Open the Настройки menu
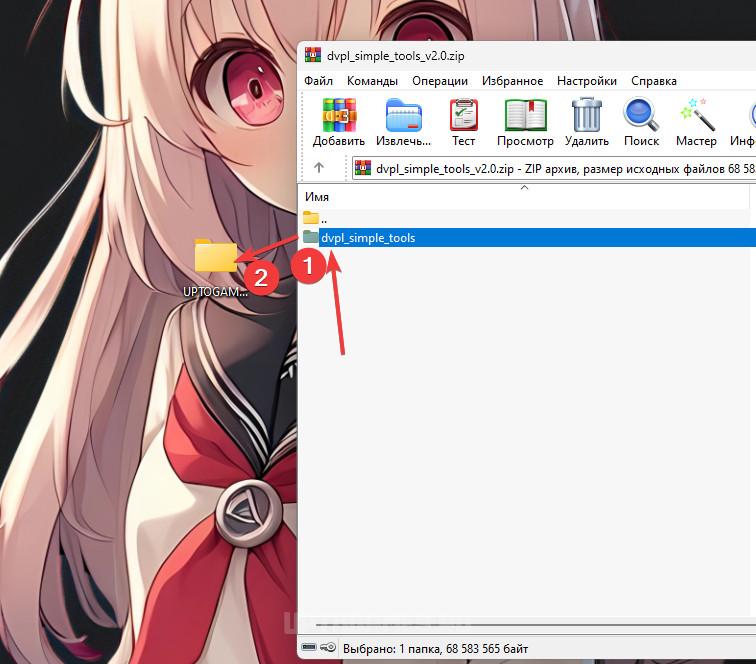The image size is (756, 664). [587, 81]
